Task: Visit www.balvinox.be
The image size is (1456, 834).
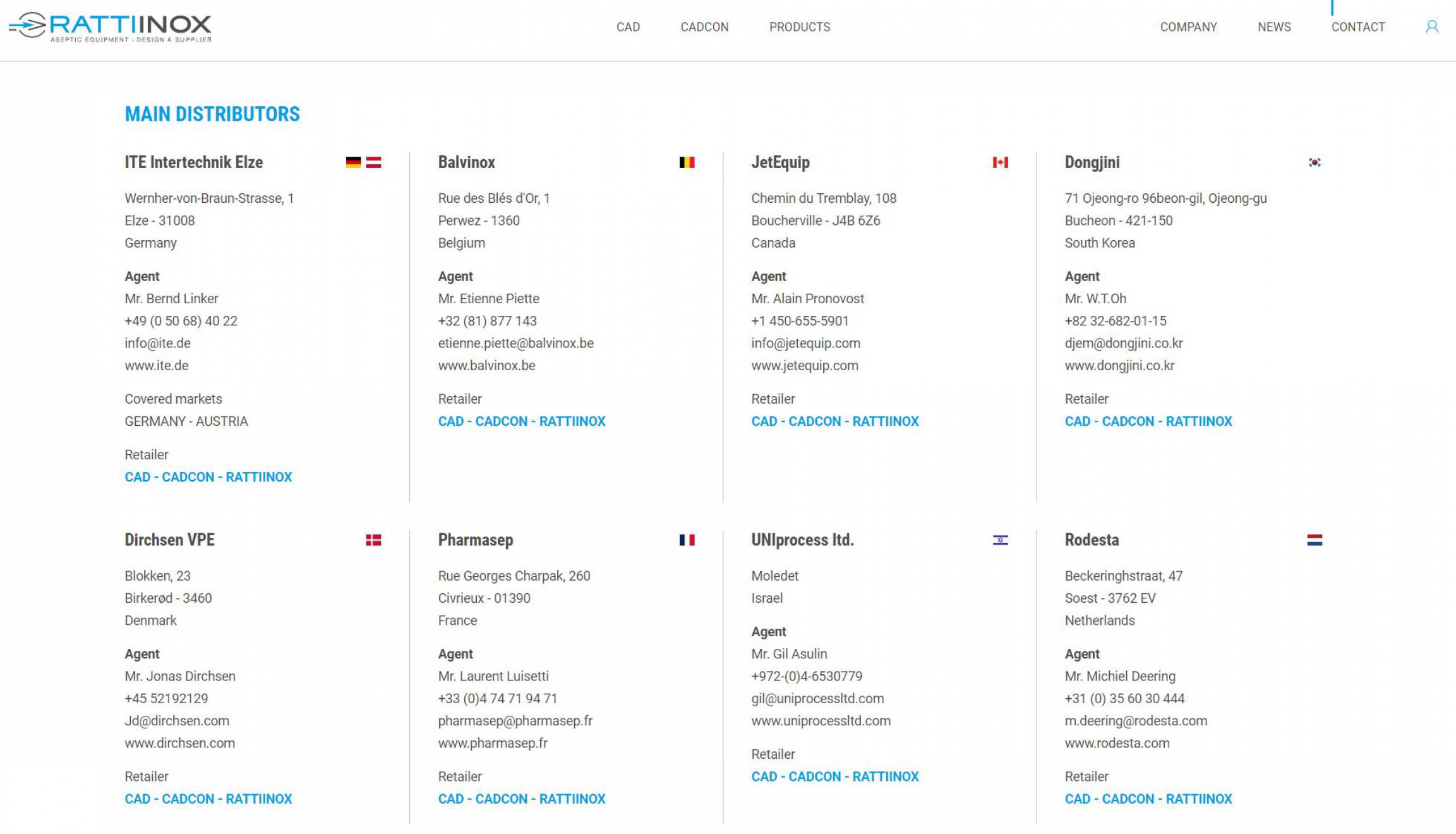Action: [486, 366]
